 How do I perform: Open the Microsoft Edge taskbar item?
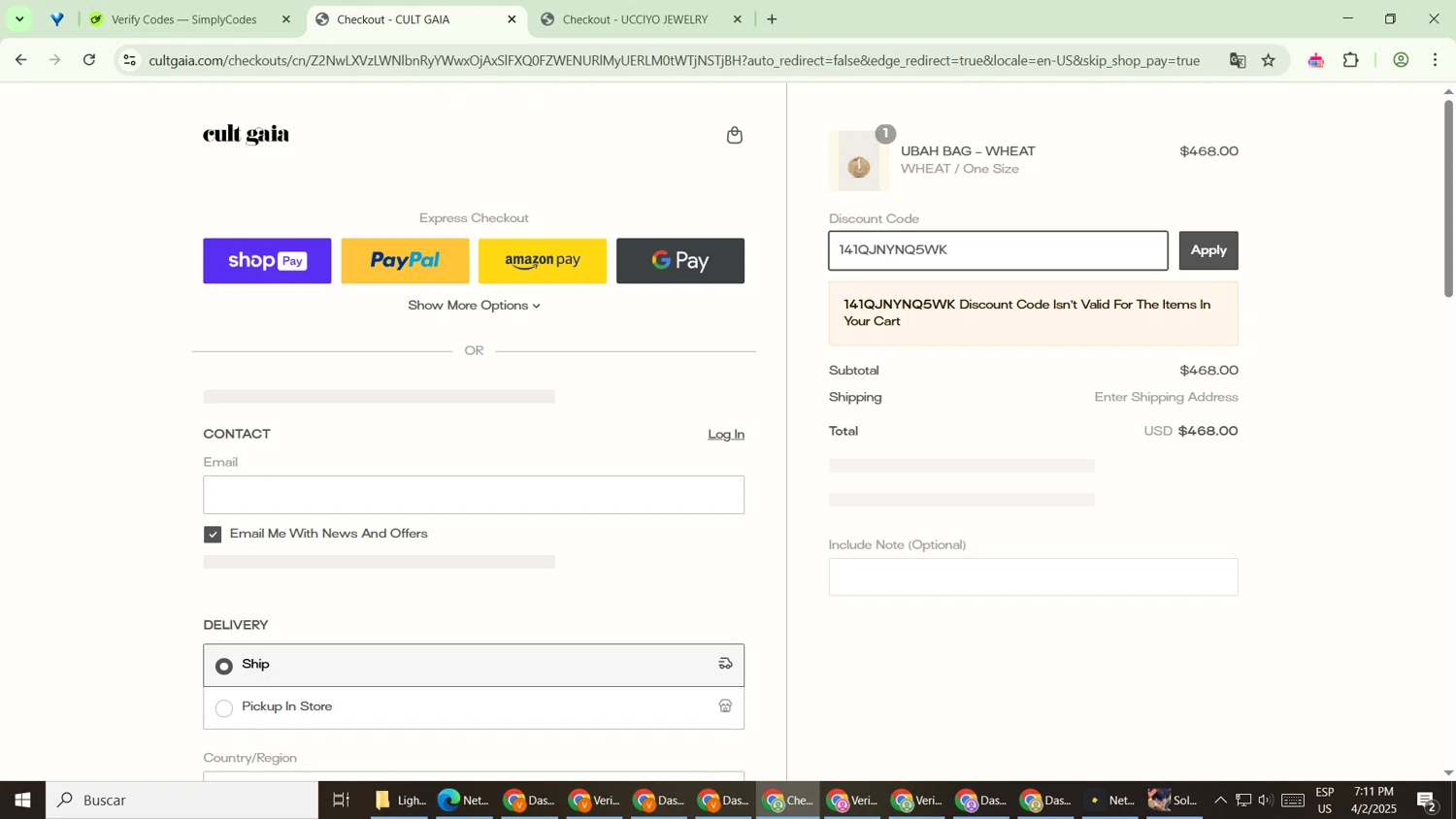point(463,801)
